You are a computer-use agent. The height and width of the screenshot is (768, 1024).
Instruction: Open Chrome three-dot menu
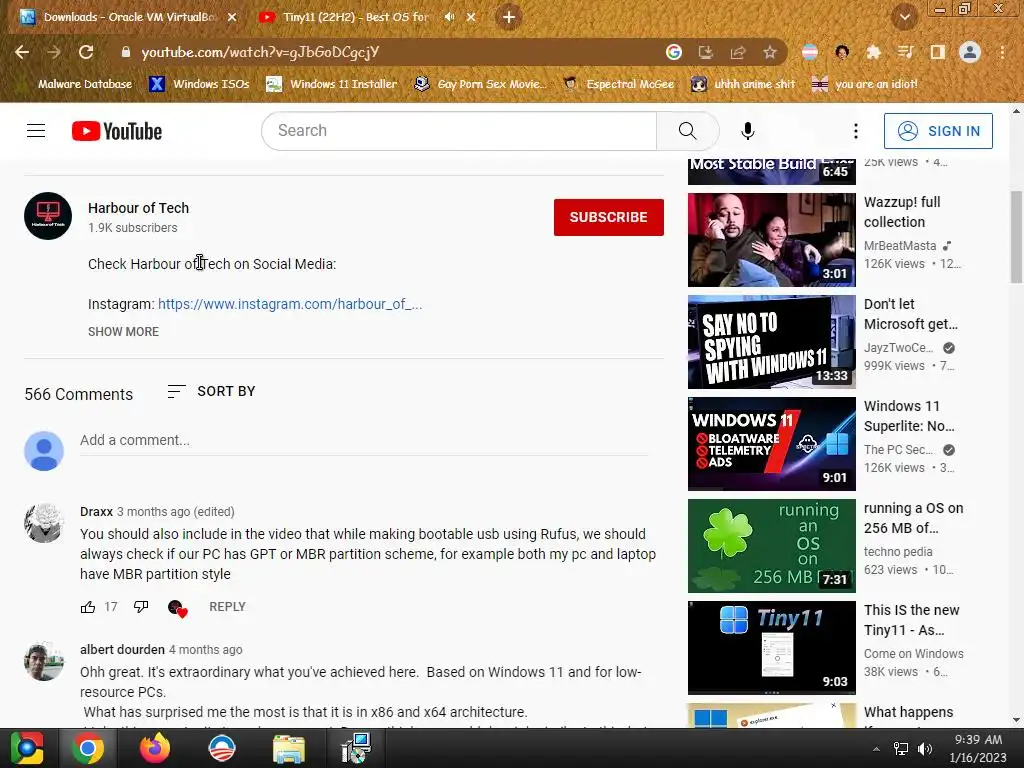click(1002, 52)
